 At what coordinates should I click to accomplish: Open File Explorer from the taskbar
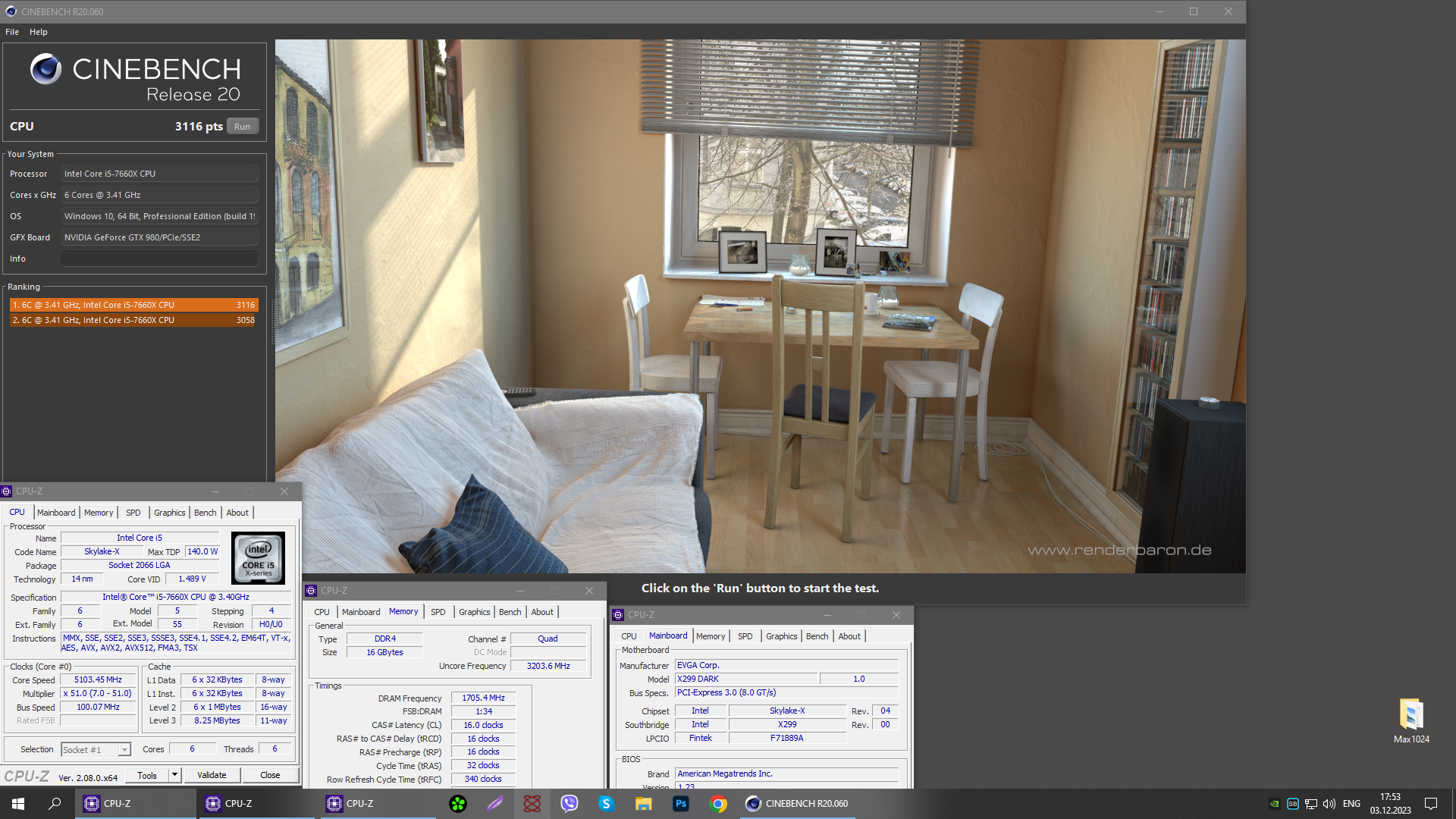[x=643, y=803]
